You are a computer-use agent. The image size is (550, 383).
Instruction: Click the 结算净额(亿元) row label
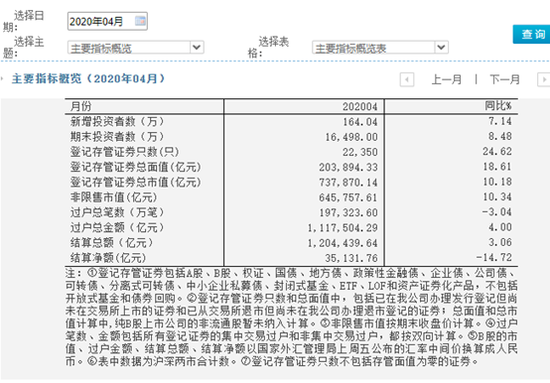[x=108, y=258]
